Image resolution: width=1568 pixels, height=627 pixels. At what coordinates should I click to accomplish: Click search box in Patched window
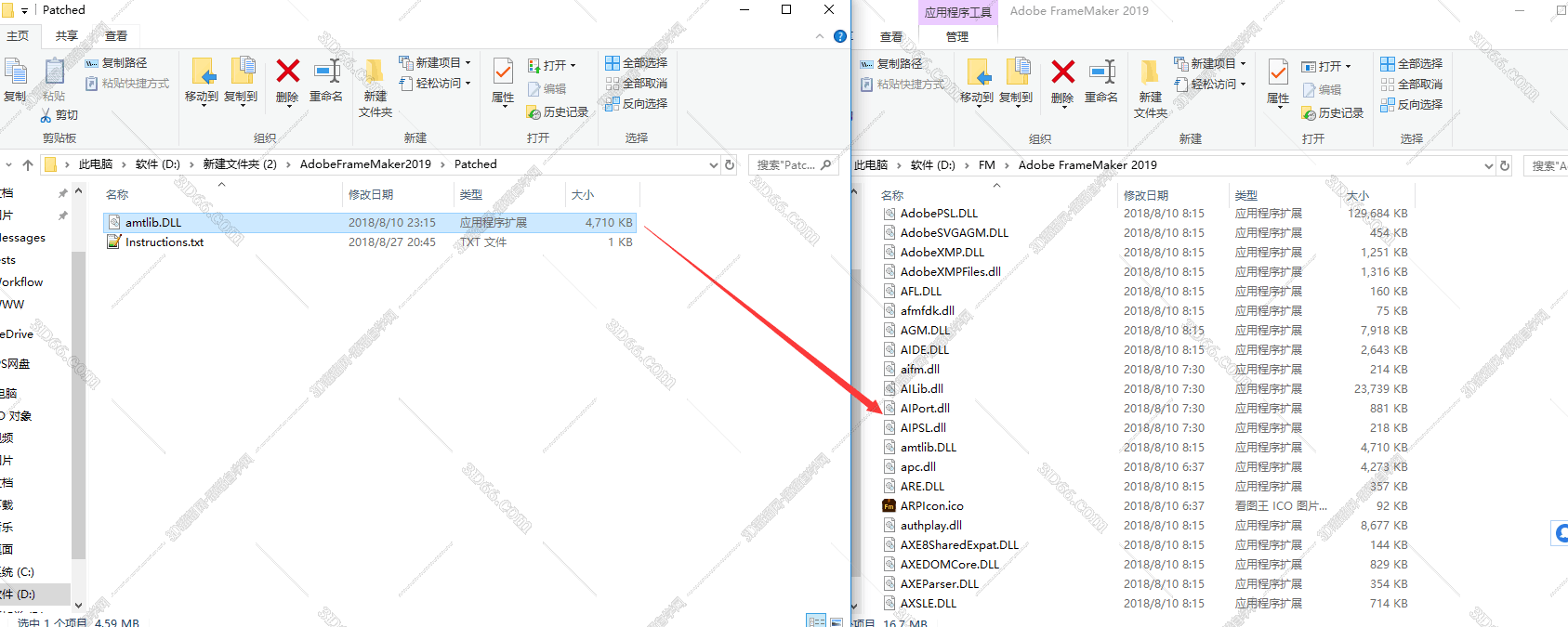(x=794, y=165)
